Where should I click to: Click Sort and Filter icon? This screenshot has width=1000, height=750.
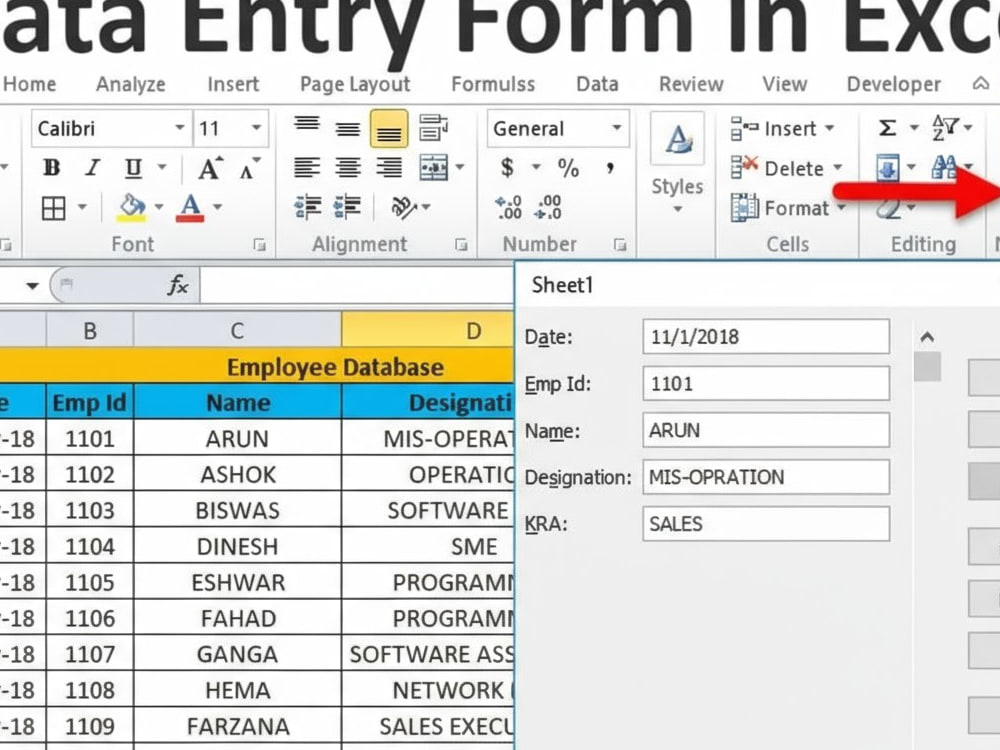pos(944,128)
